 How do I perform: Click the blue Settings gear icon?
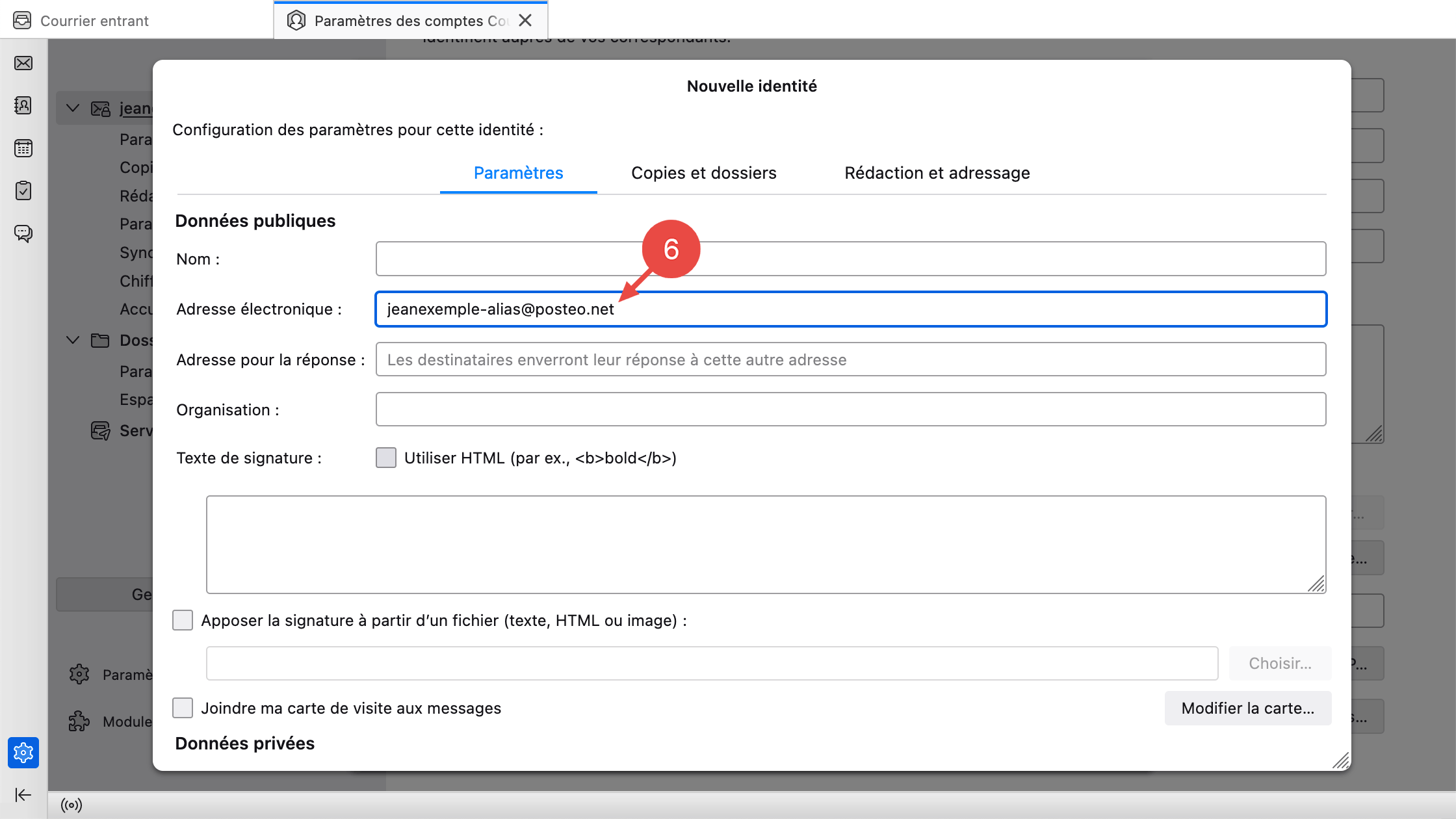pos(23,753)
